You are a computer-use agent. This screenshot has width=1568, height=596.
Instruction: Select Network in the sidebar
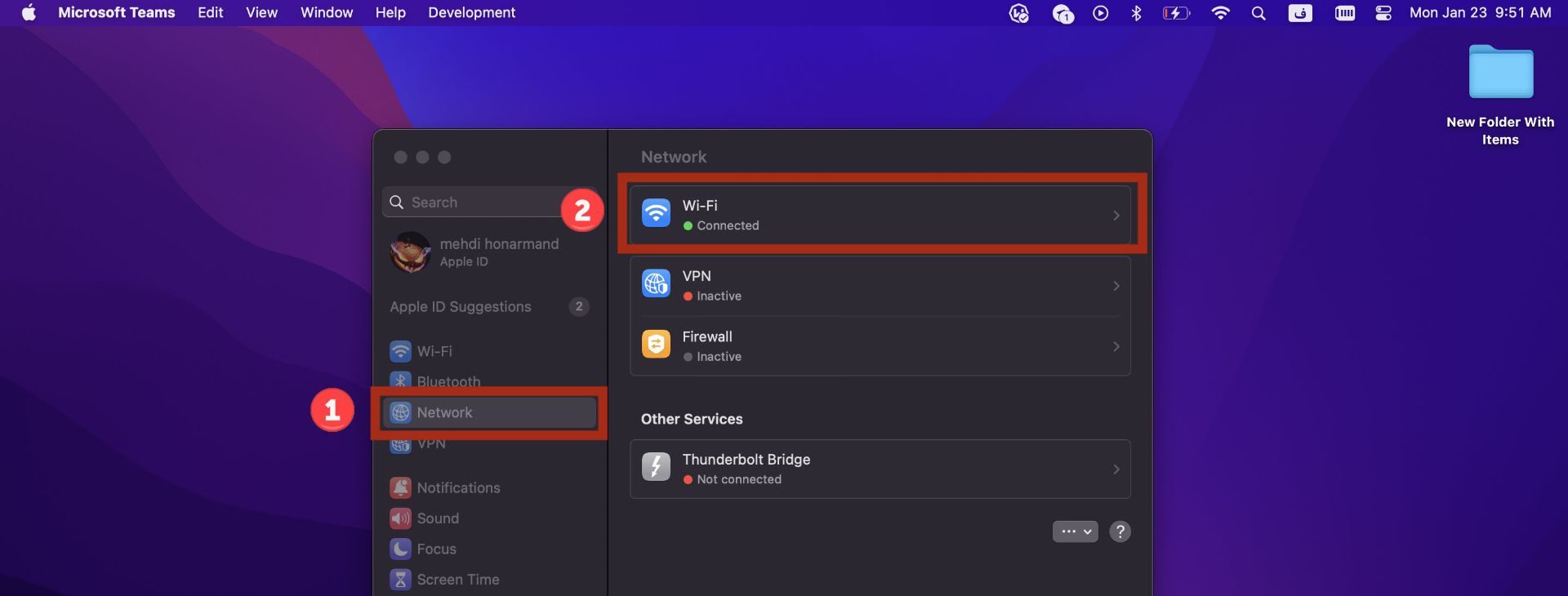point(490,412)
